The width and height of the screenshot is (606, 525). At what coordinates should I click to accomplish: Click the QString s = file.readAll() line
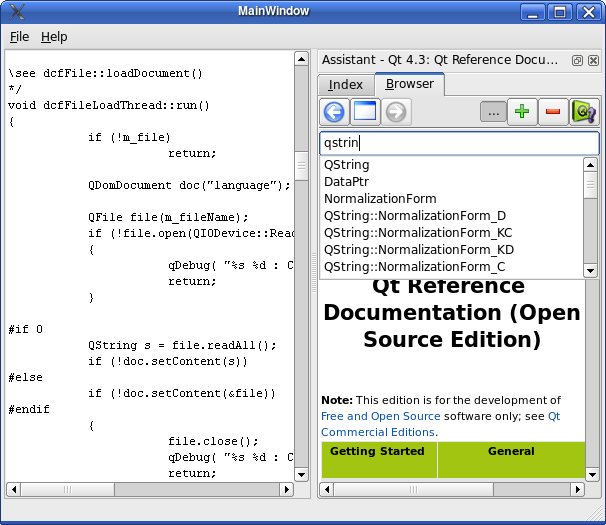click(182, 345)
